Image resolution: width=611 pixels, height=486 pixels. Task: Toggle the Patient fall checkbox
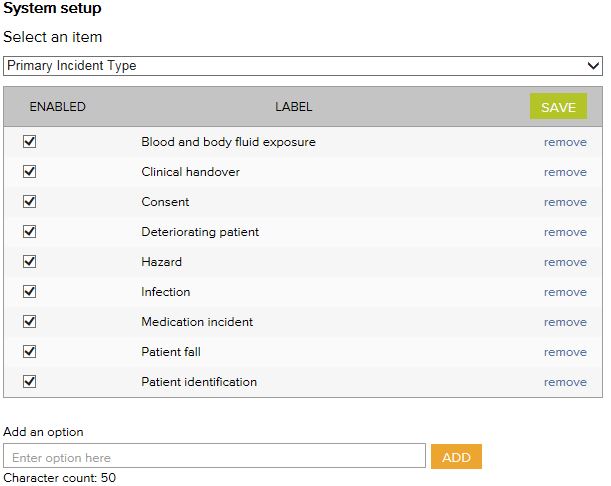click(x=30, y=352)
